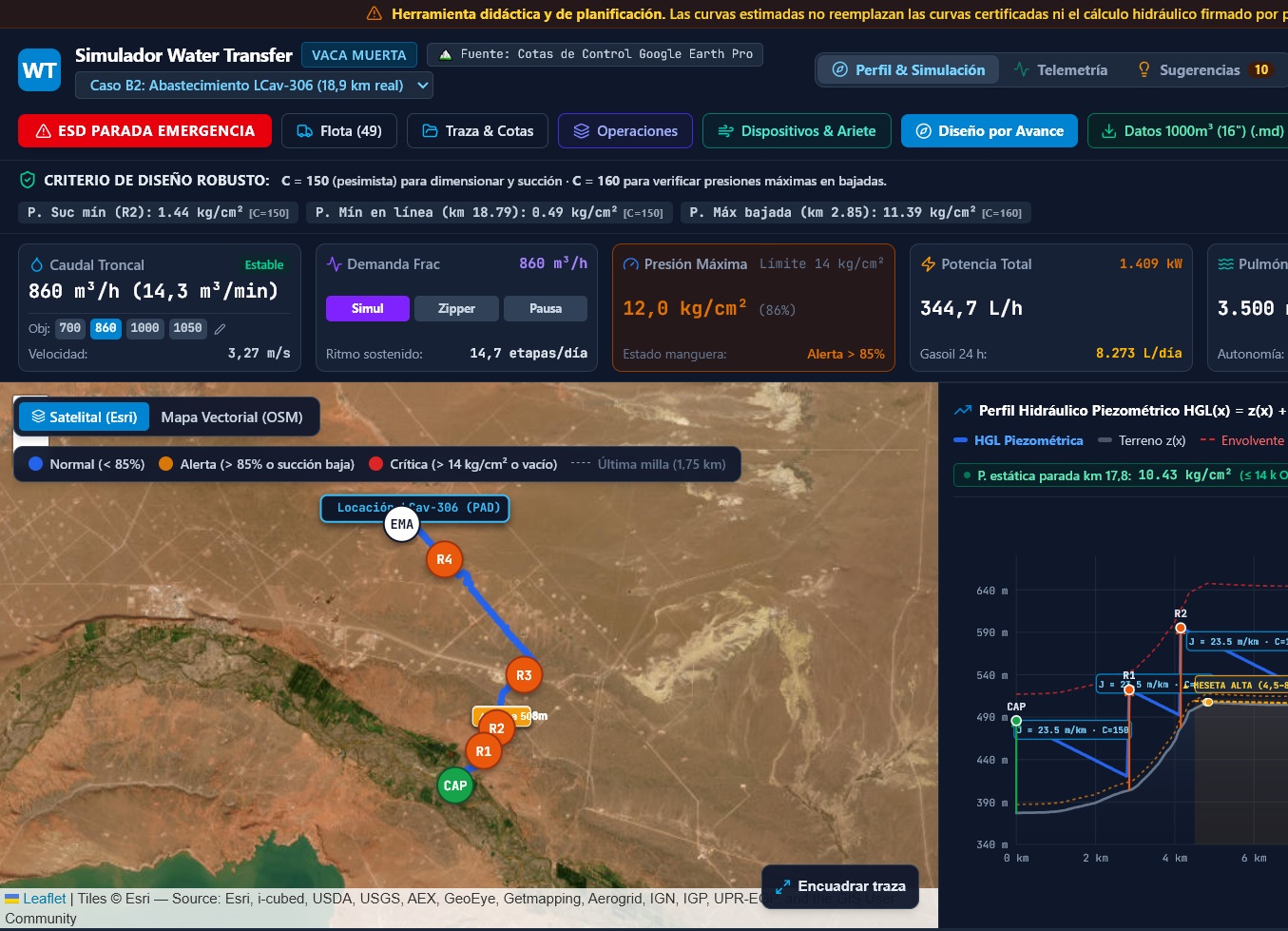This screenshot has width=1288, height=931.
Task: Click the shield icon beside Criterio de Diseño Robusto
Action: tap(28, 180)
